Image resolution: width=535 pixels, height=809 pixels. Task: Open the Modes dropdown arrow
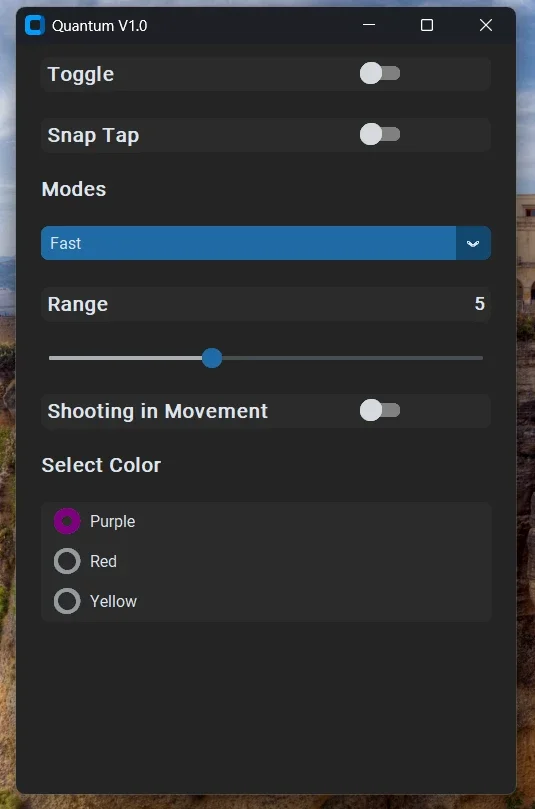473,243
